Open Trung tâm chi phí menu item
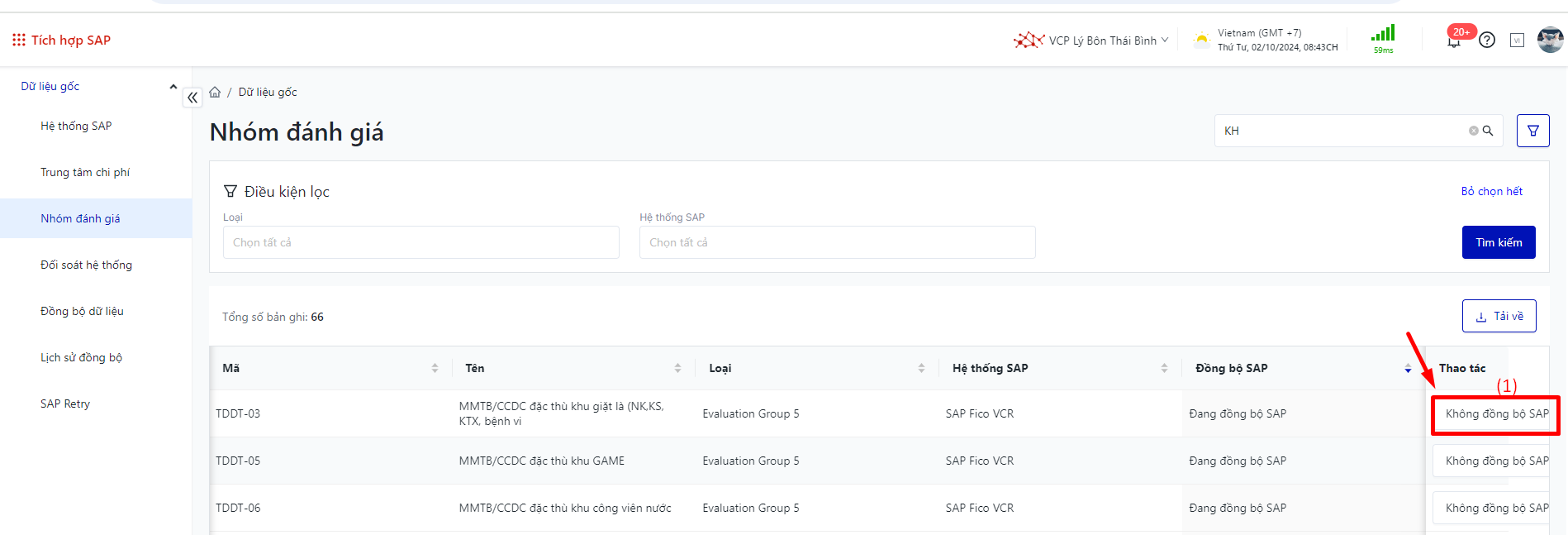The width and height of the screenshot is (1568, 535). tap(85, 172)
